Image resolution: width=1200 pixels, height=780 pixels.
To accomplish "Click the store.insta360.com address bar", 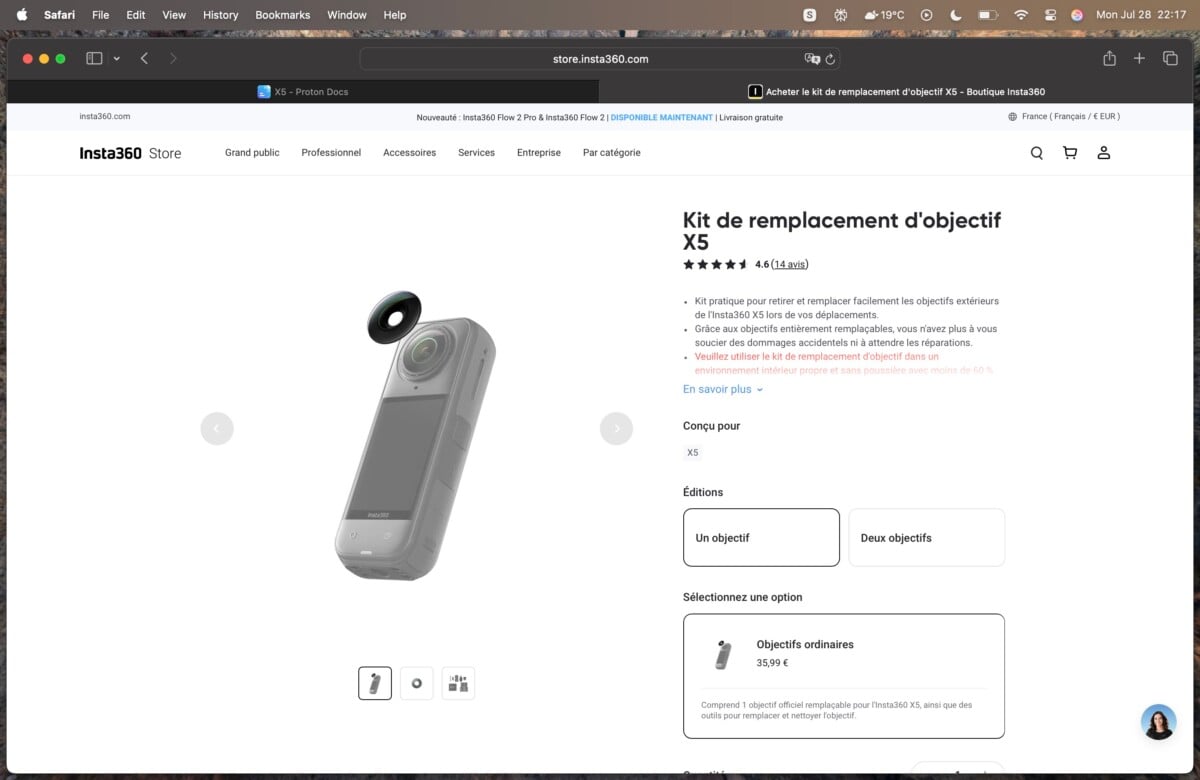I will point(600,59).
